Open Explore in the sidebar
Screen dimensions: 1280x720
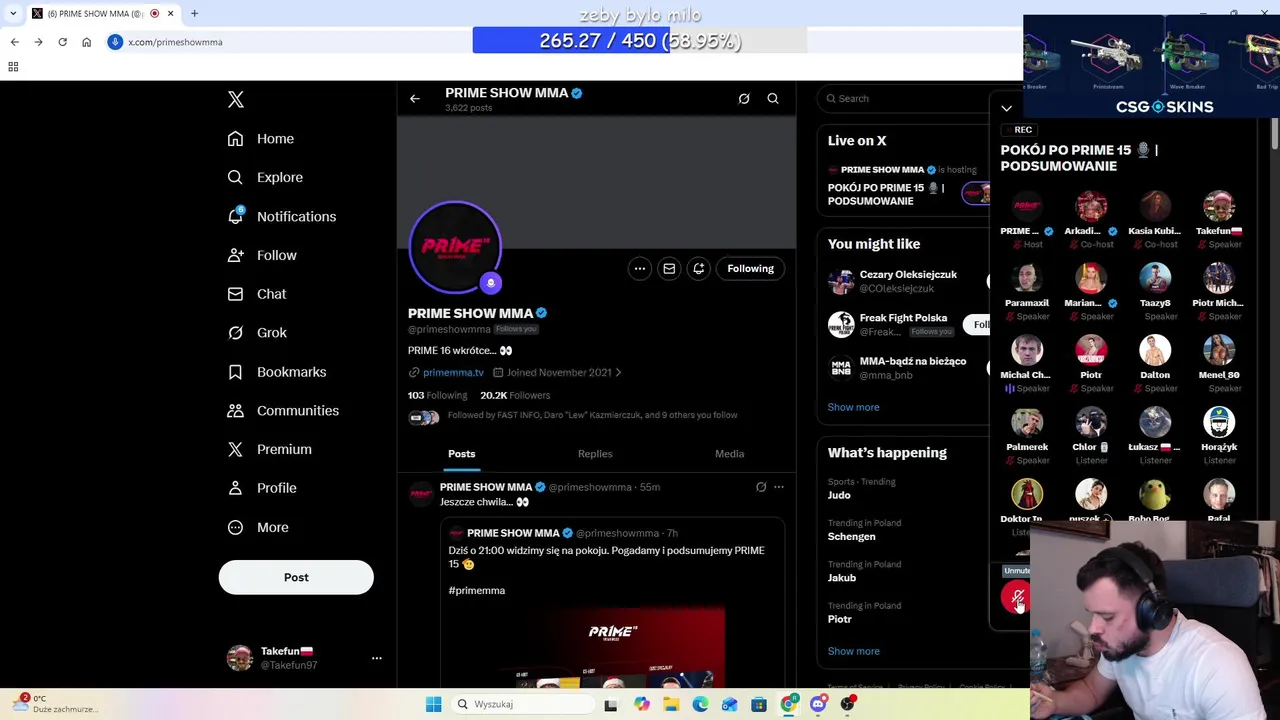(265, 177)
